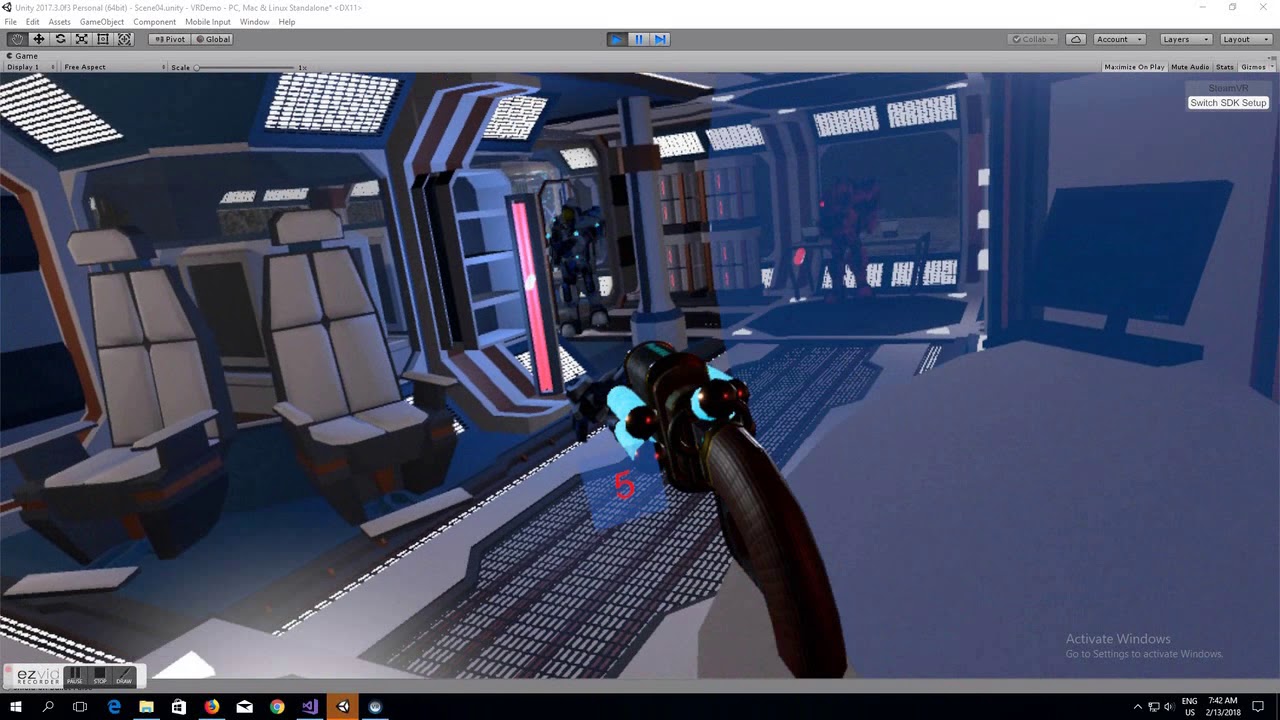This screenshot has width=1280, height=720.
Task: Toggle Maximize On Play
Action: [1134, 67]
